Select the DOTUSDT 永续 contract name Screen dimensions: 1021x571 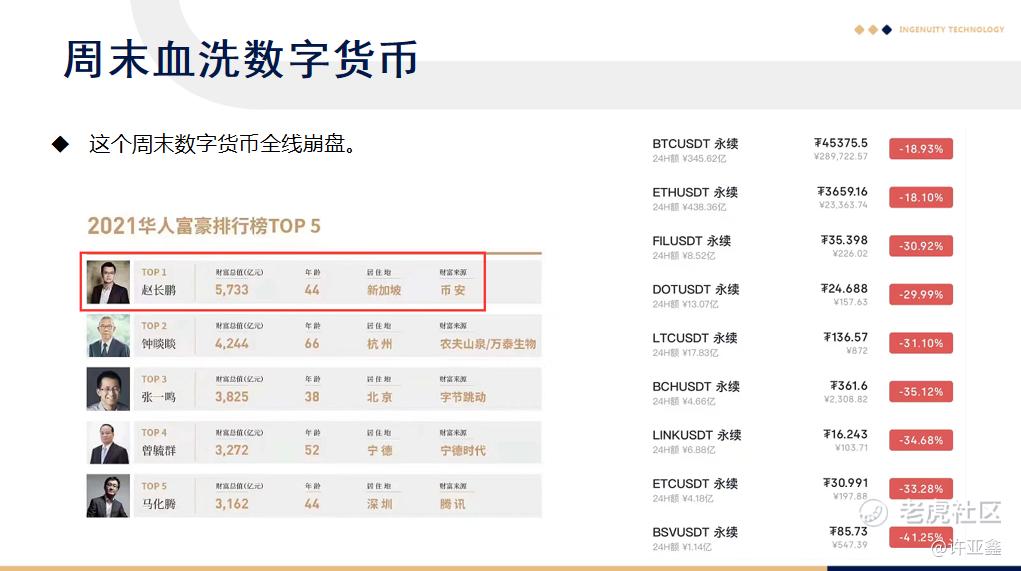pyautogui.click(x=695, y=290)
